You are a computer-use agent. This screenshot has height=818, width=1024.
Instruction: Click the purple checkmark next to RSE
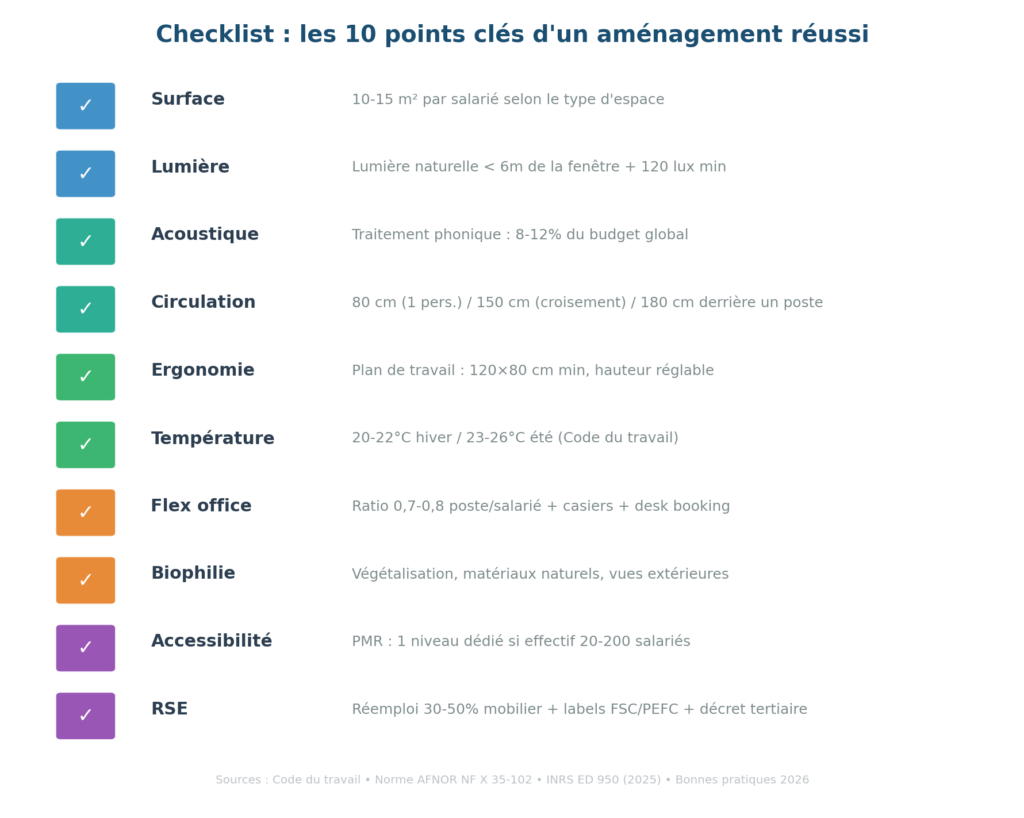85,716
